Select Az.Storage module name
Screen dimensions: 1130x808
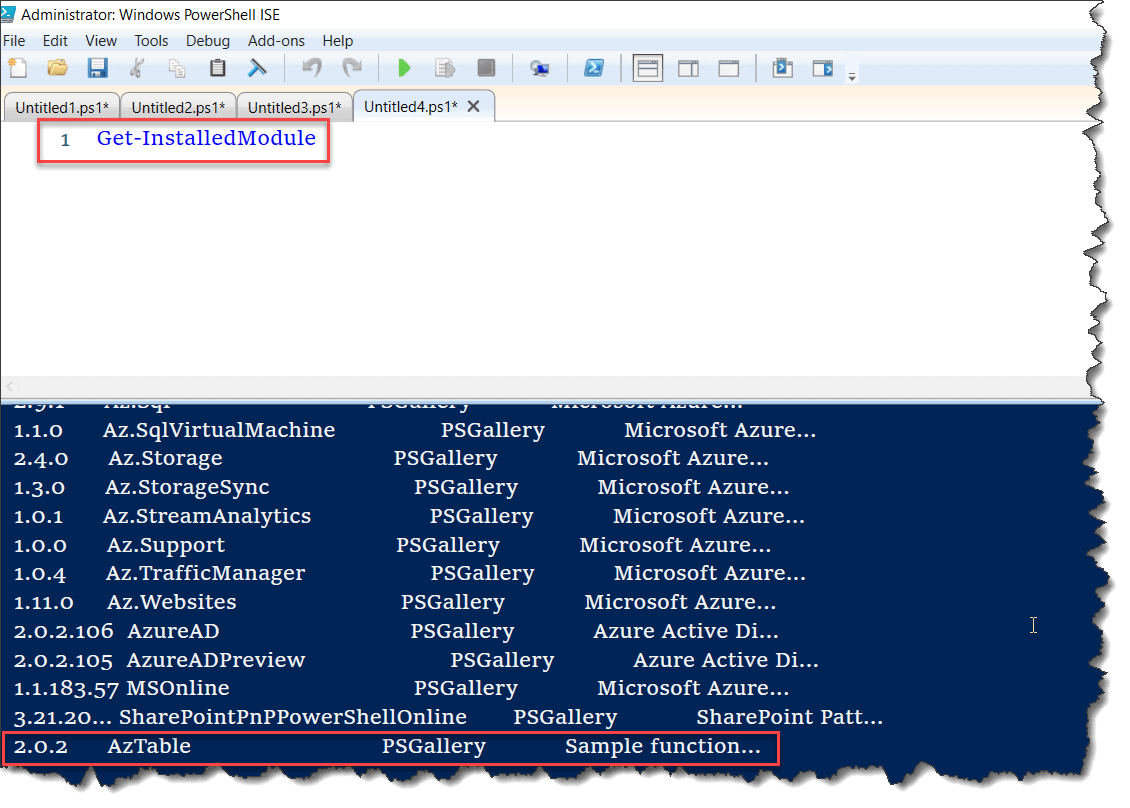coord(165,458)
